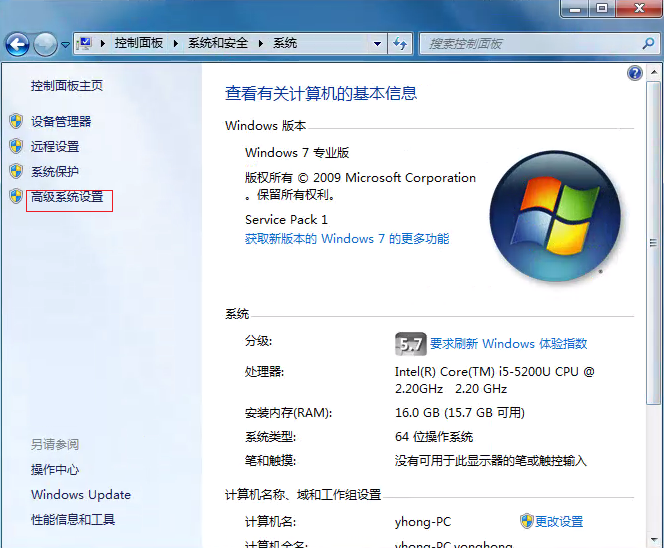Open the address bar history dropdown

click(377, 44)
